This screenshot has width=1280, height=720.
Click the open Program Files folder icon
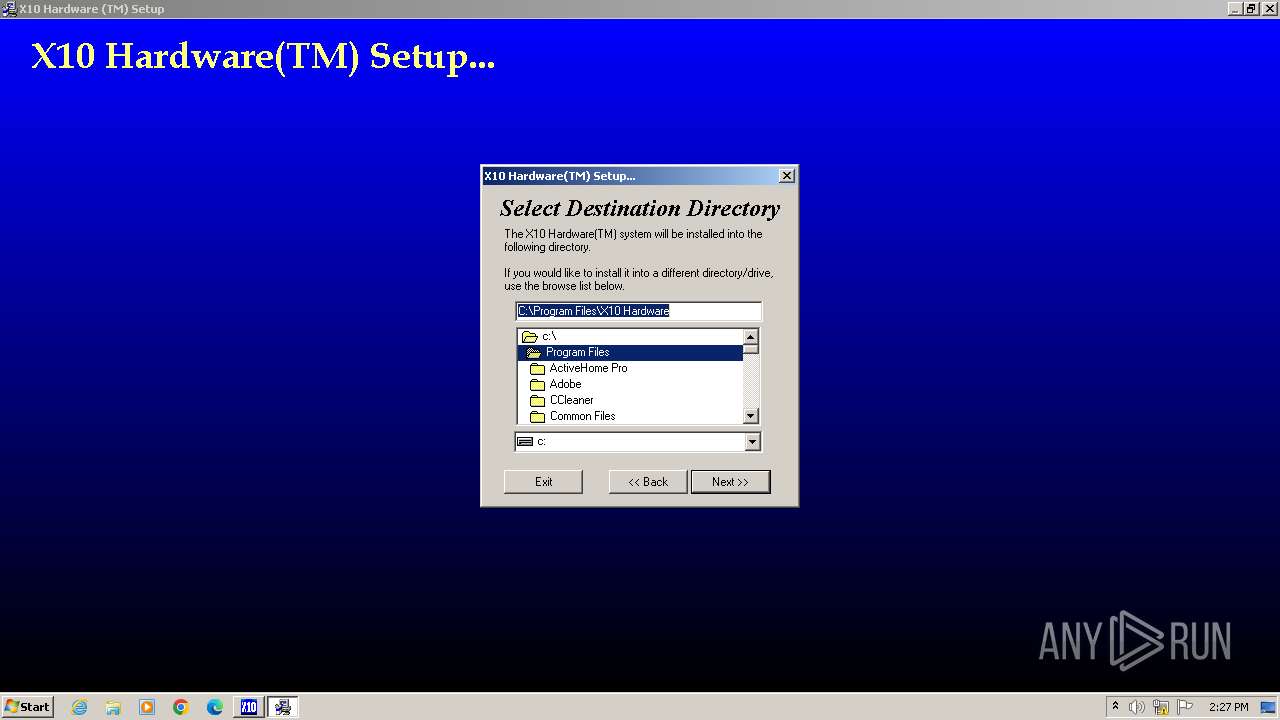click(533, 352)
